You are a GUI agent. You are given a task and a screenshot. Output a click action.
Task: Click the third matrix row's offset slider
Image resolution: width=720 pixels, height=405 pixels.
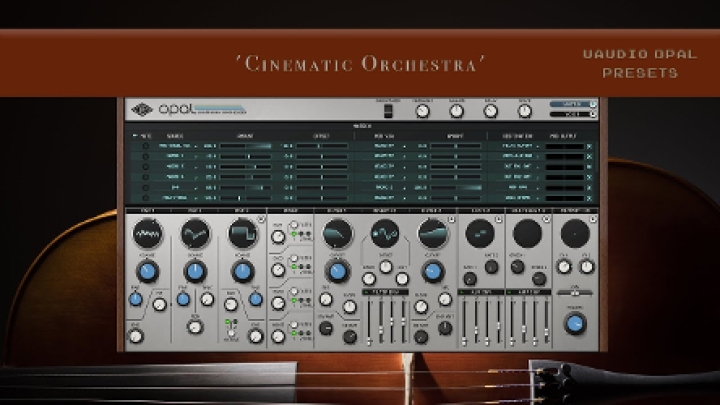[321, 167]
